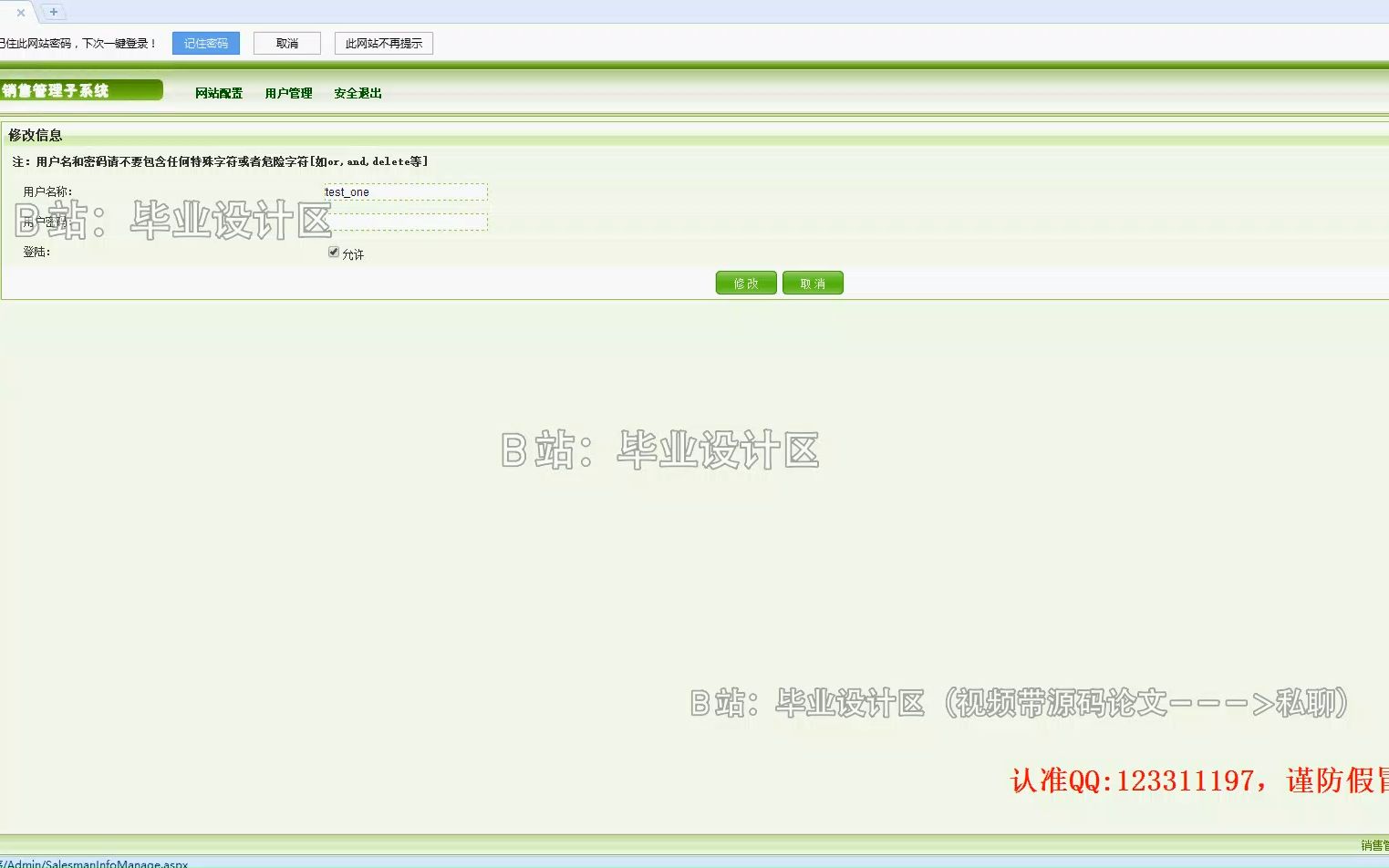
Task: Submit changes with the 修改 button
Action: coord(746,284)
